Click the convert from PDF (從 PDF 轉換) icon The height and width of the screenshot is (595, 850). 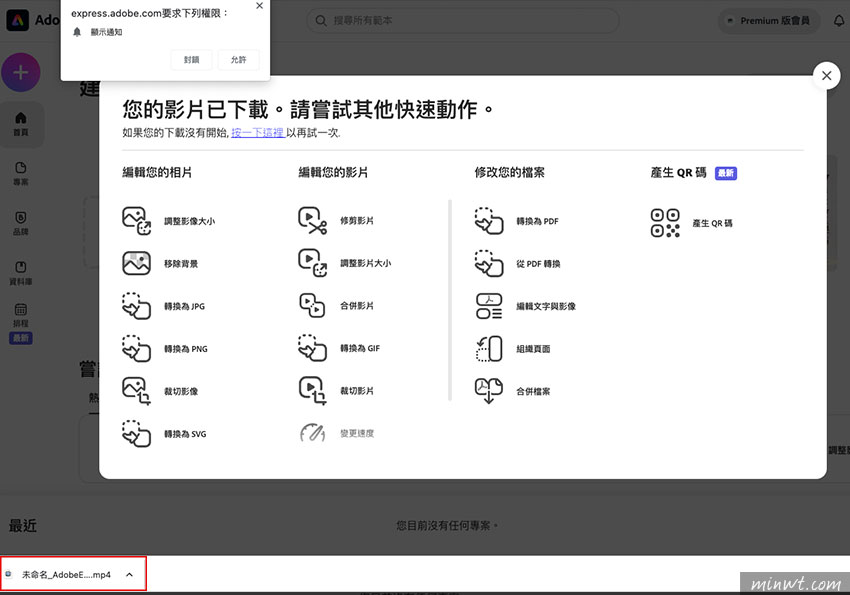click(x=489, y=263)
